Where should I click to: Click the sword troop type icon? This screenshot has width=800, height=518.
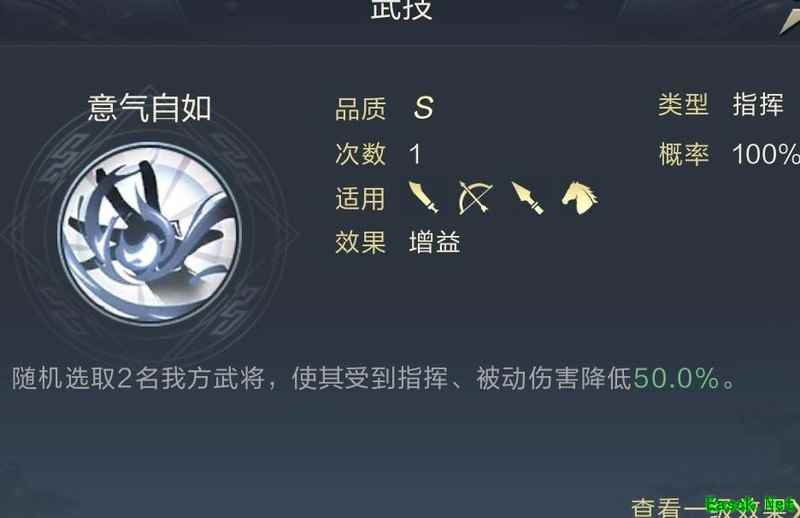(423, 197)
